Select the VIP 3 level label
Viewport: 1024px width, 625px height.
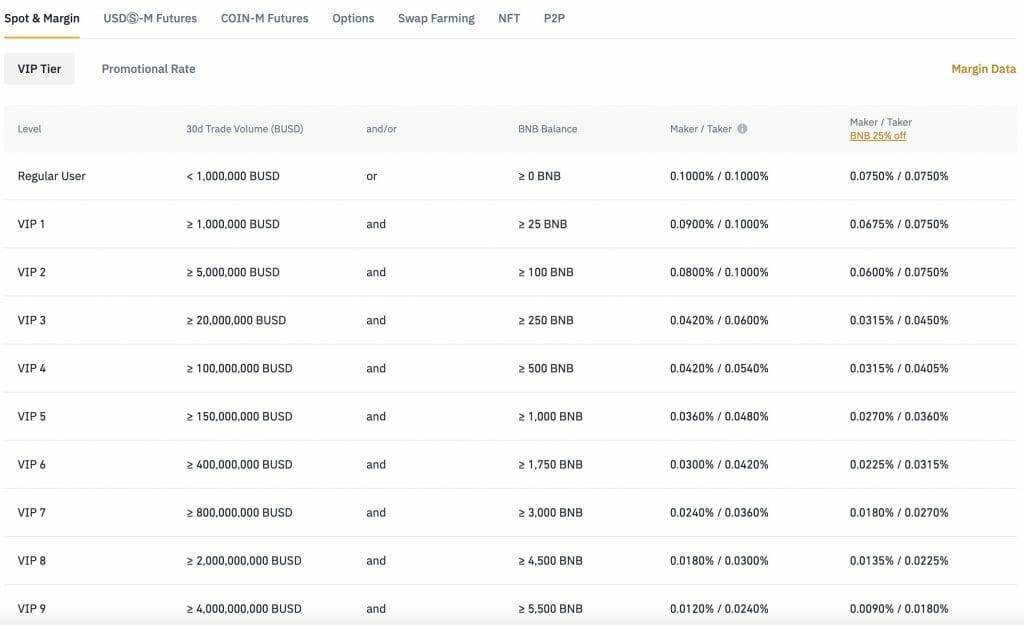tap(31, 320)
